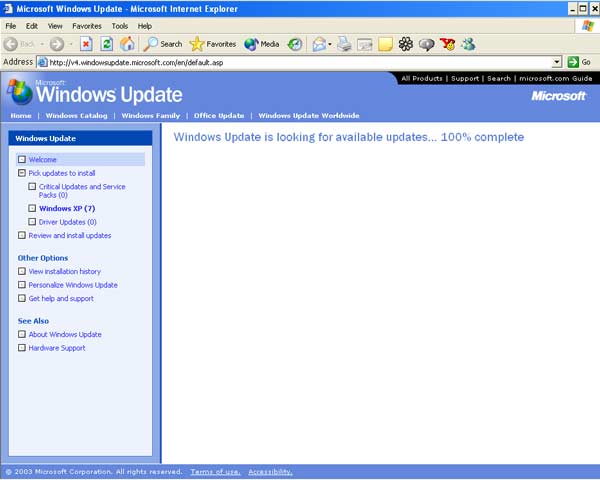Open Windows Update Worldwide link
Screen dimensions: 600x480
[x=309, y=116]
